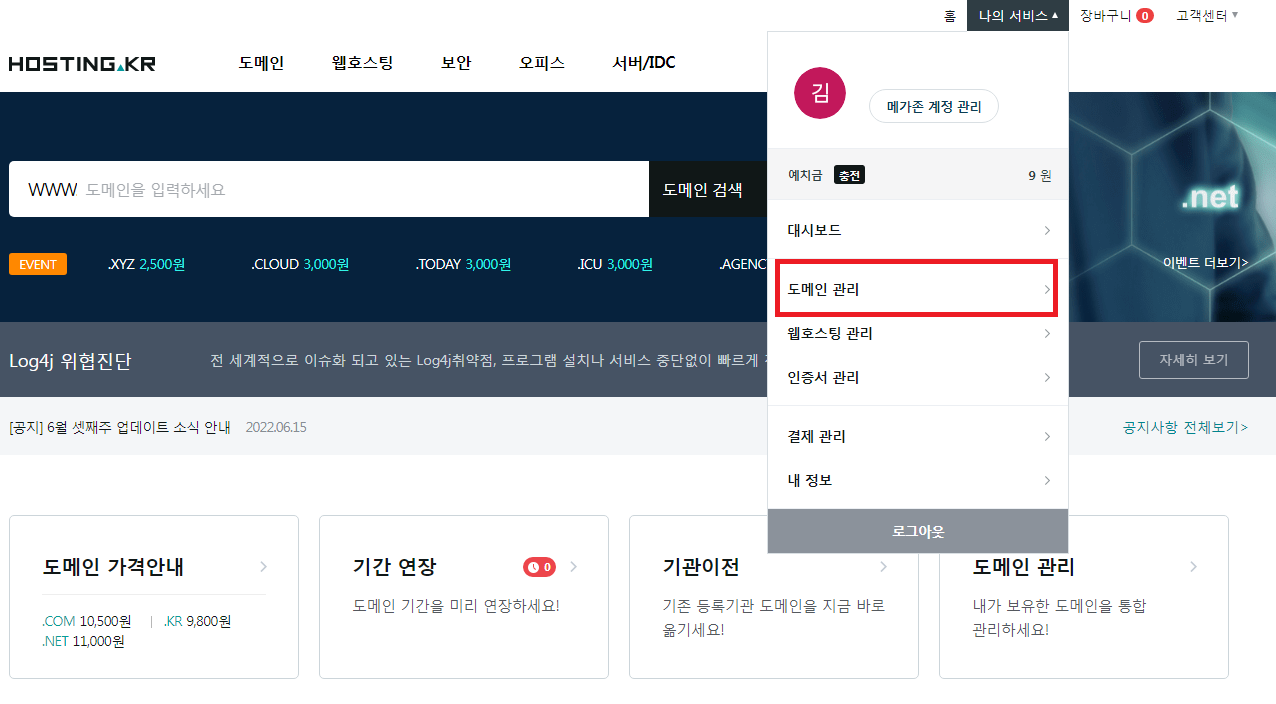This screenshot has width=1276, height=704.
Task: Click the .XYZ 2,500원 domain offer
Action: (x=146, y=264)
